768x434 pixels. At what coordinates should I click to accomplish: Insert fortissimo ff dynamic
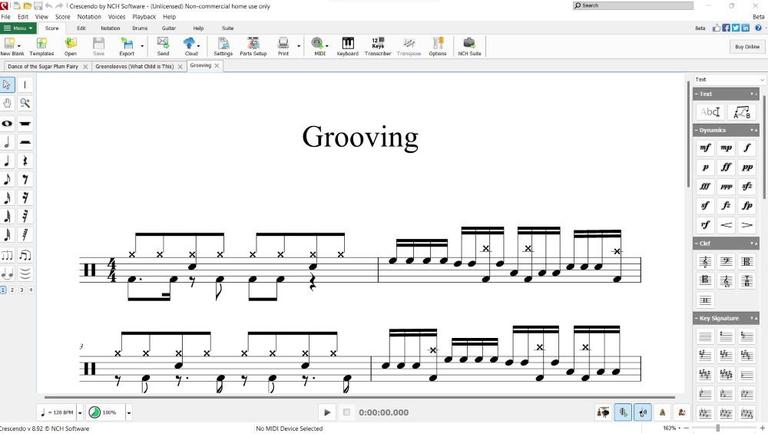(x=726, y=167)
